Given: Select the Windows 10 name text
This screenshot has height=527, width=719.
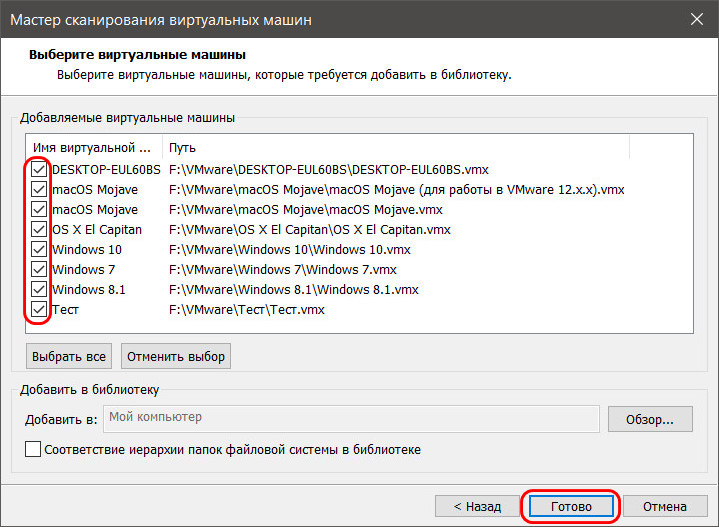Looking at the screenshot, I should click(87, 250).
